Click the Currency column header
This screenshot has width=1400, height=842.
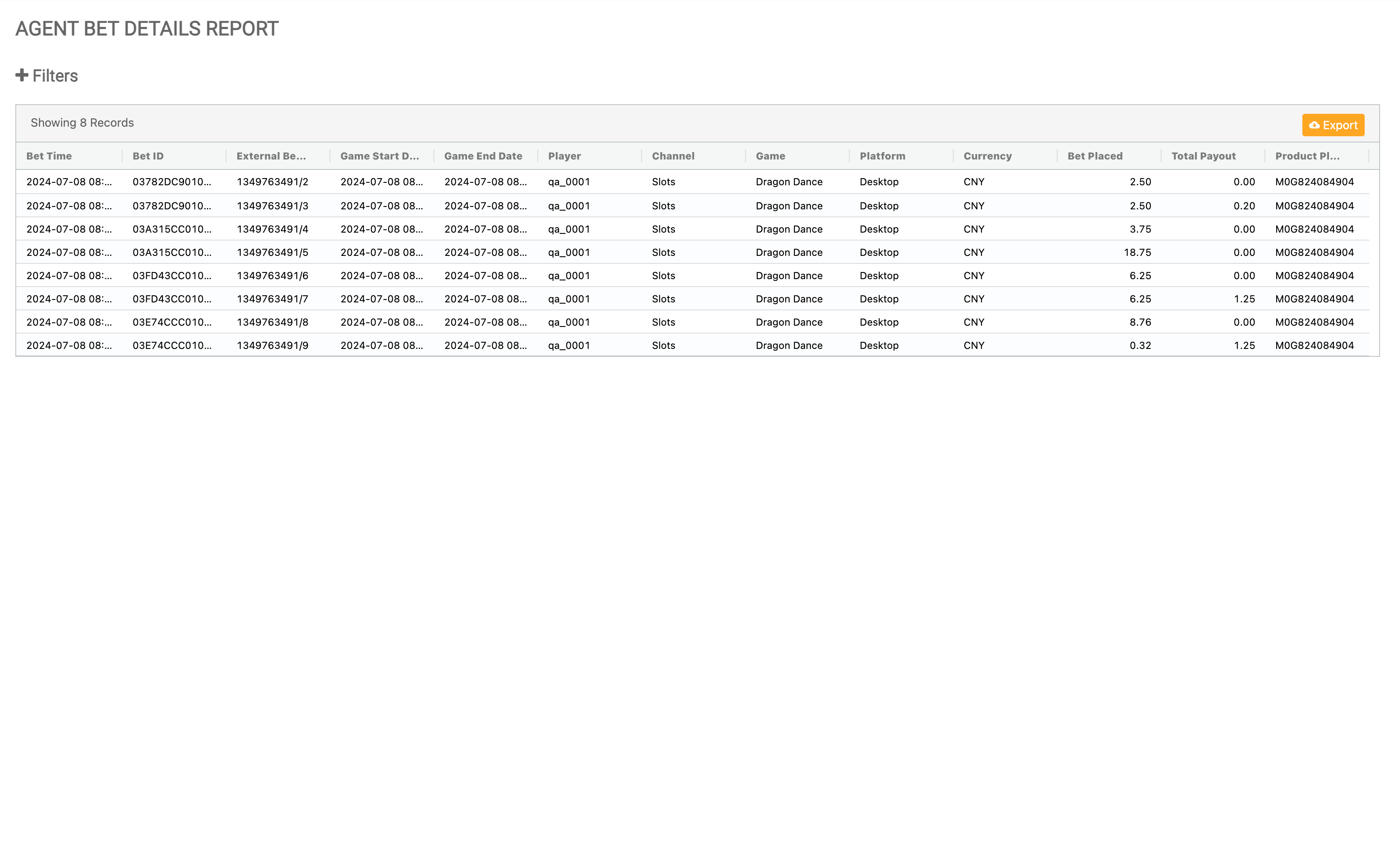987,156
